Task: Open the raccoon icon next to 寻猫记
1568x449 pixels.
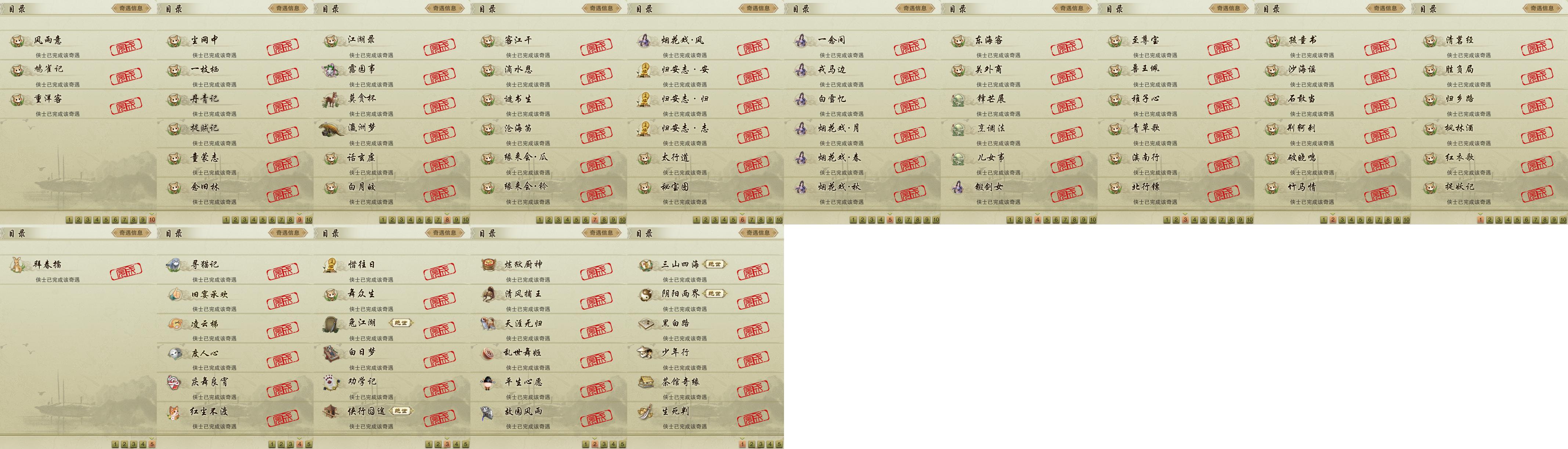Action: [x=175, y=264]
